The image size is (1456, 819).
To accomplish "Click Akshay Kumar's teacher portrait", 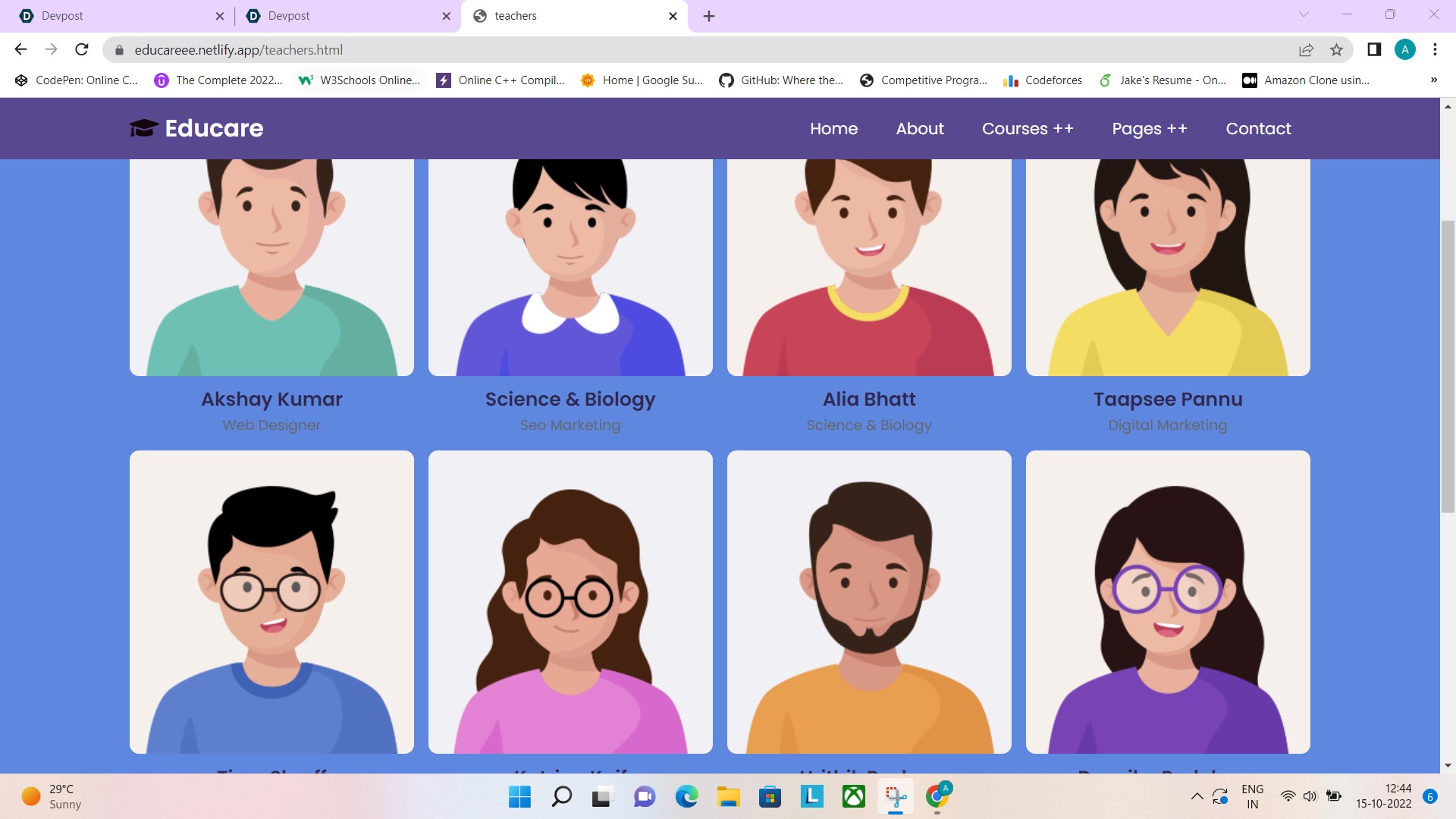I will [x=271, y=267].
